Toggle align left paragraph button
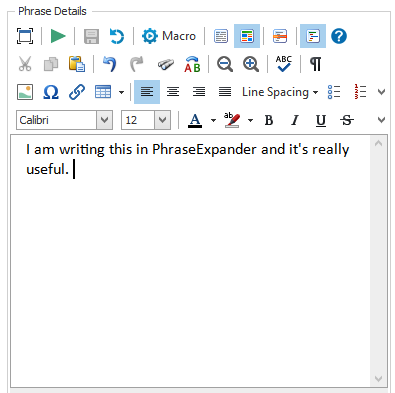The width and height of the screenshot is (395, 393). [x=147, y=92]
